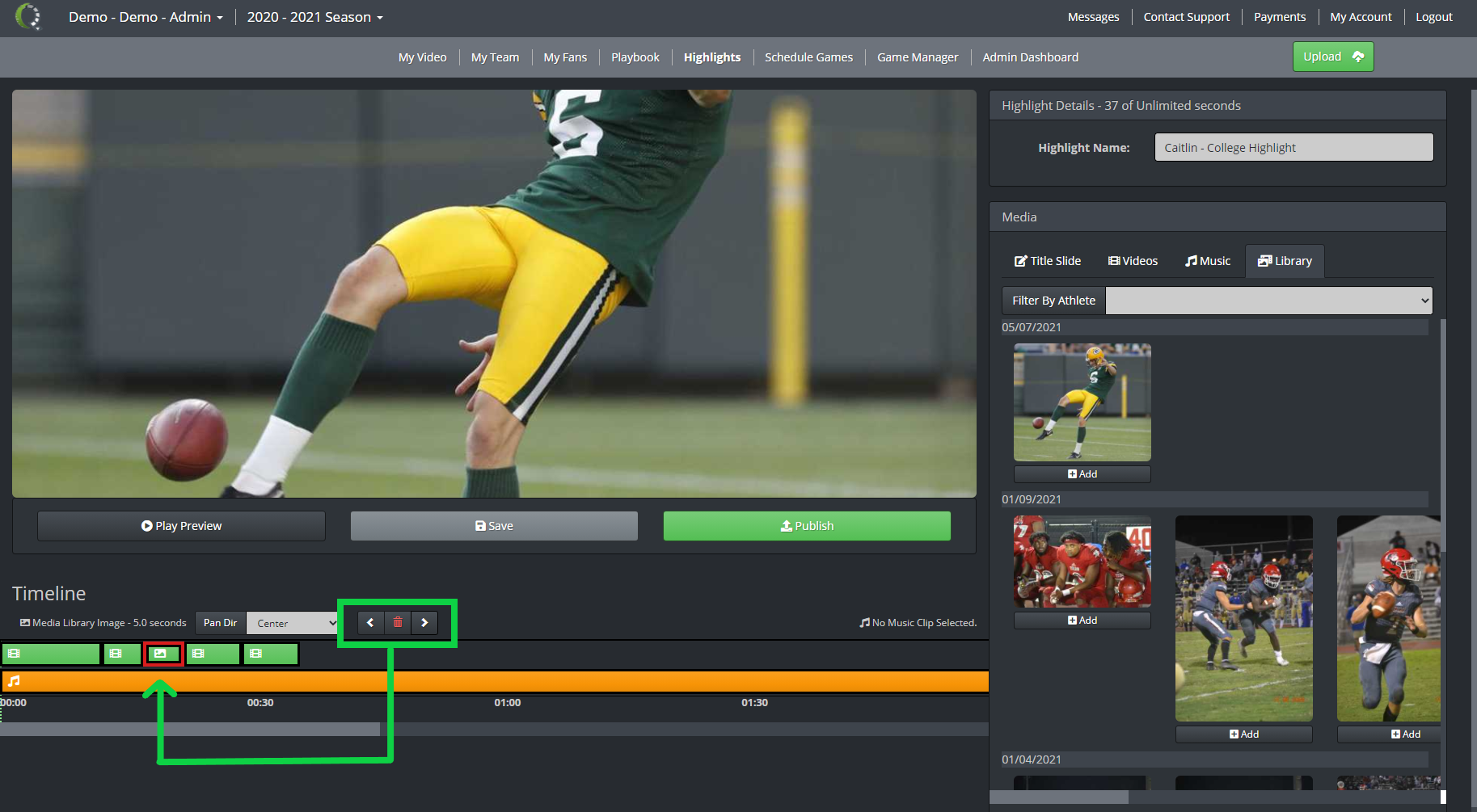The image size is (1477, 812).
Task: Select the fourth clip on the timeline
Action: tap(213, 654)
